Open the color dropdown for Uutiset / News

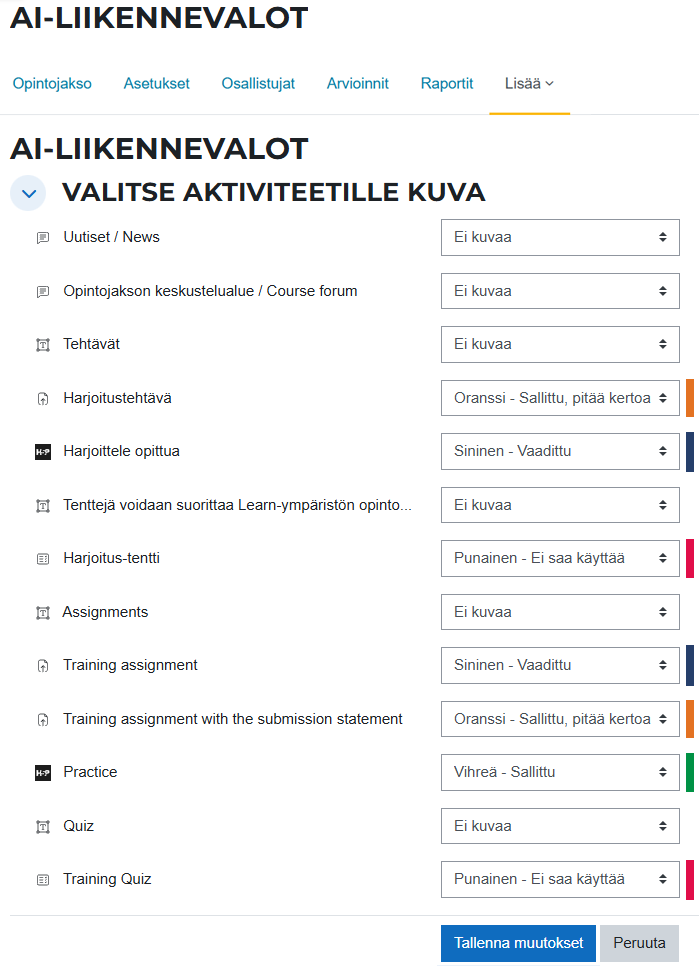559,237
